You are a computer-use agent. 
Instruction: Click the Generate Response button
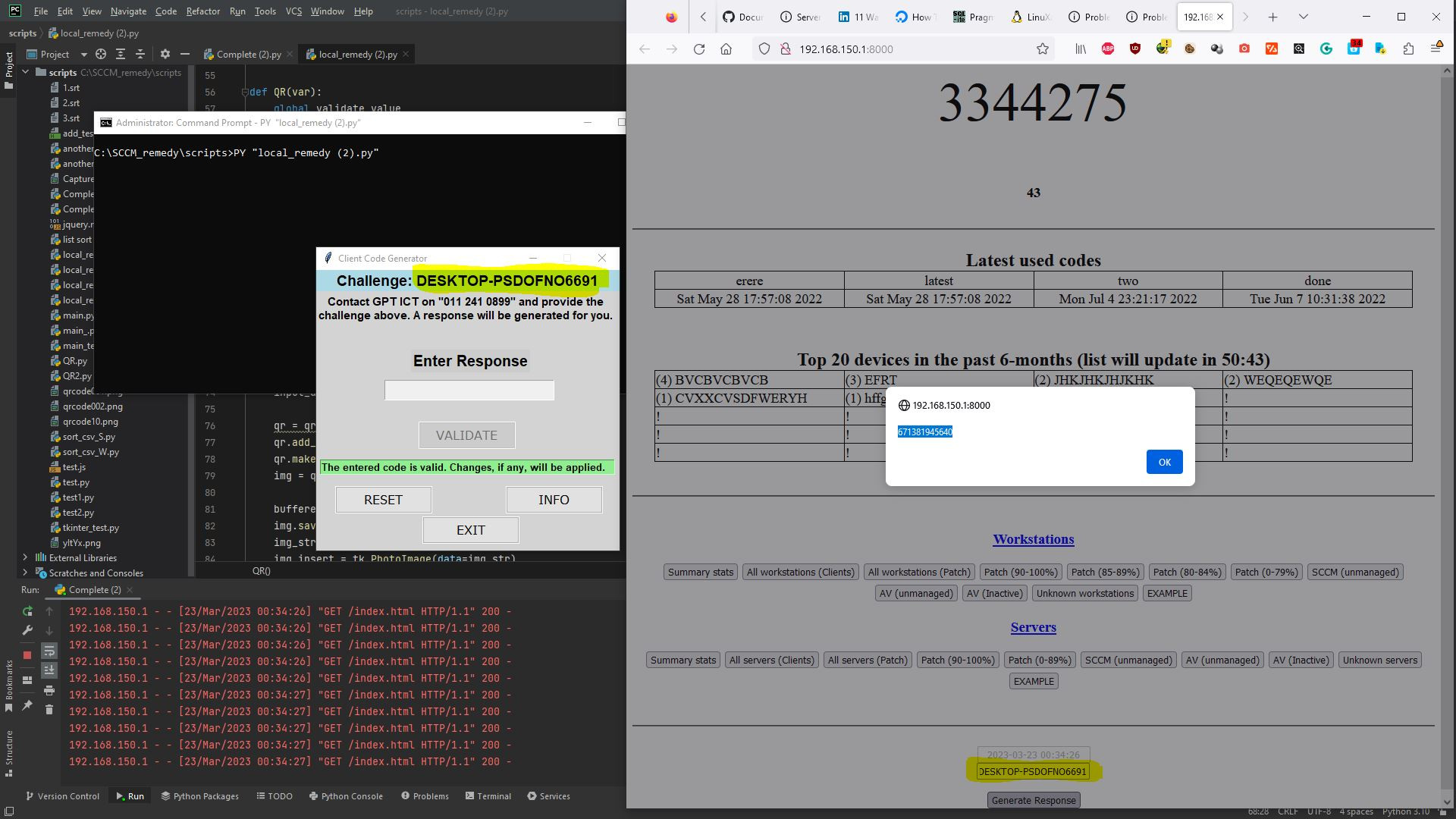[1034, 800]
